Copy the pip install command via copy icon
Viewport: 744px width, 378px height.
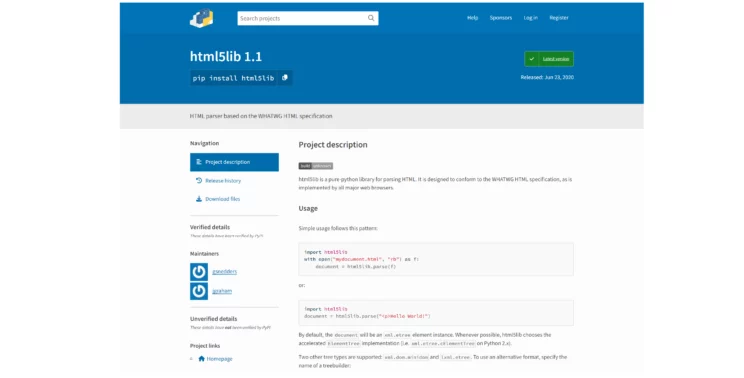click(285, 78)
